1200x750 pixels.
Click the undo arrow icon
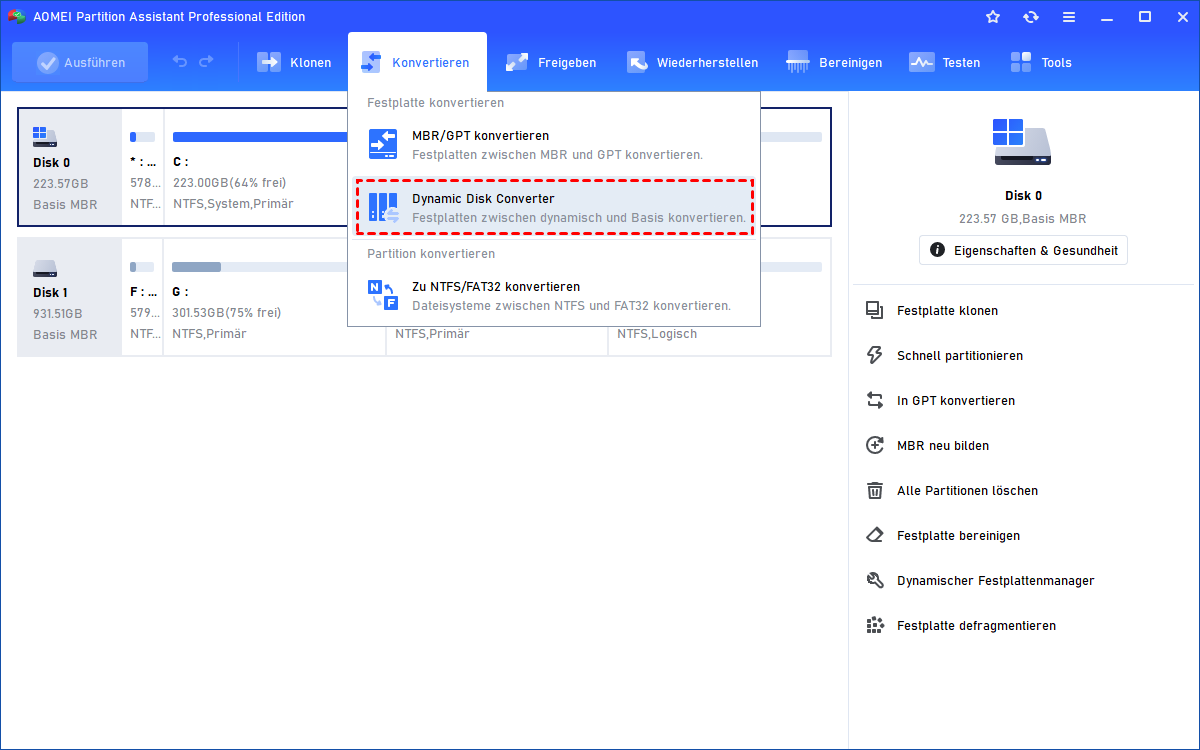pyautogui.click(x=180, y=62)
